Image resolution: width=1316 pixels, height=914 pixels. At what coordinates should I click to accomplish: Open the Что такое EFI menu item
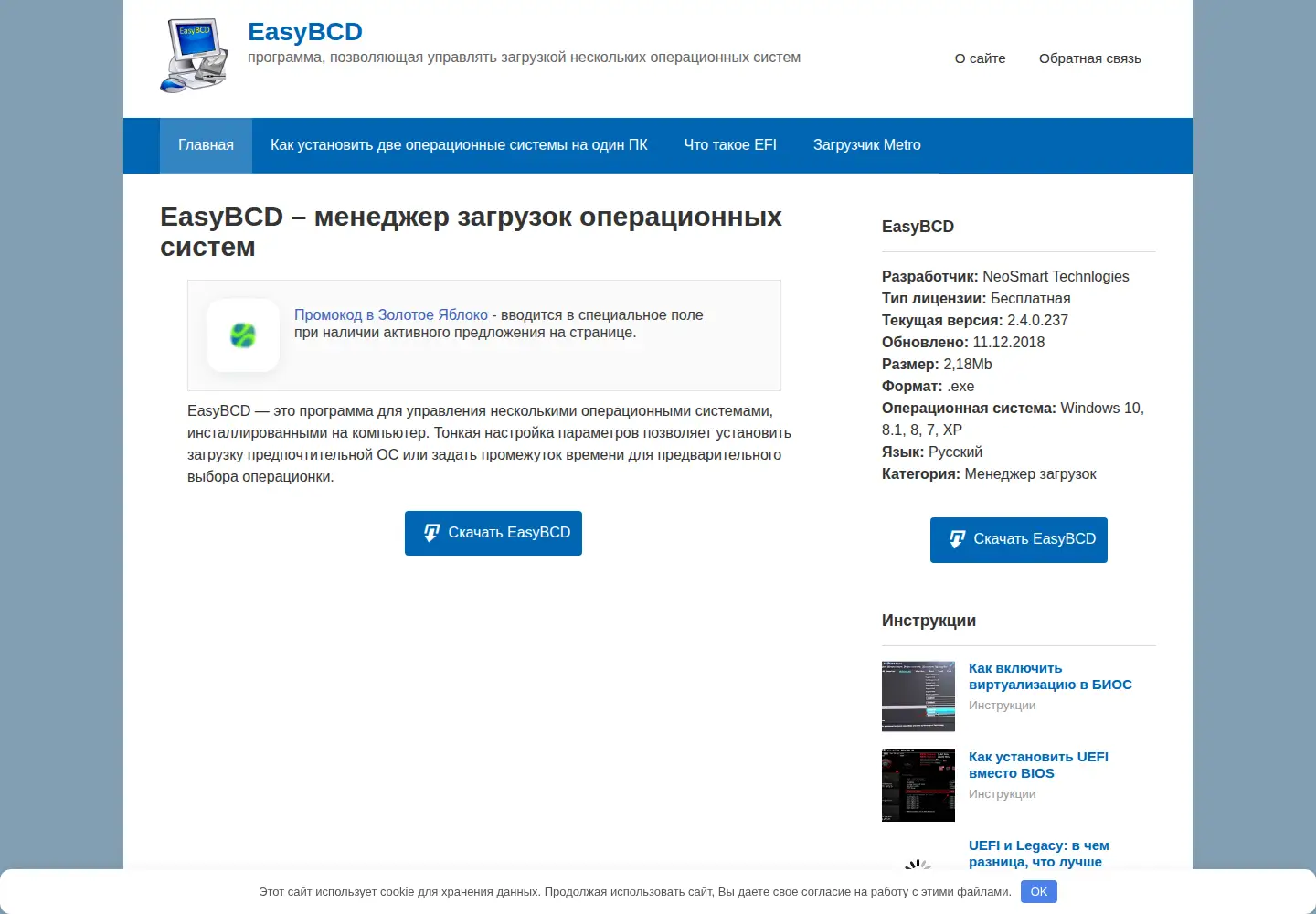pyautogui.click(x=730, y=145)
